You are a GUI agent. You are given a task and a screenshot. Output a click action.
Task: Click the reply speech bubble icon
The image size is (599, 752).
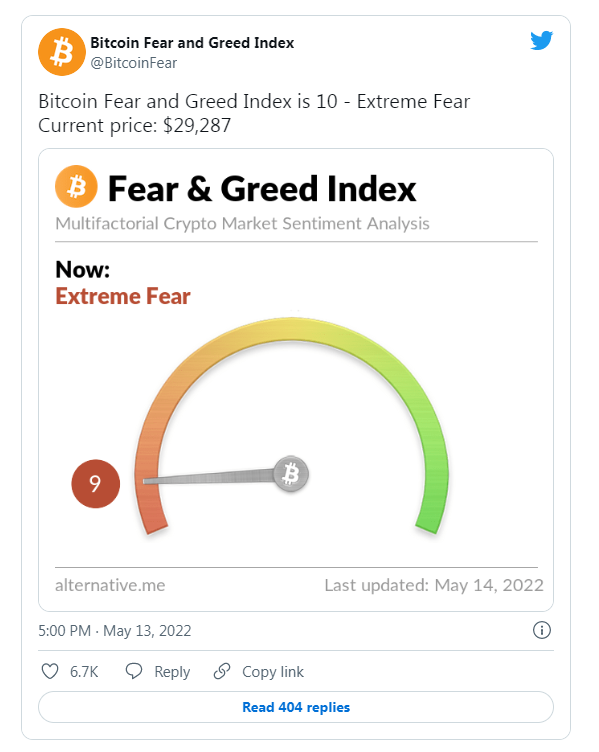pos(134,671)
